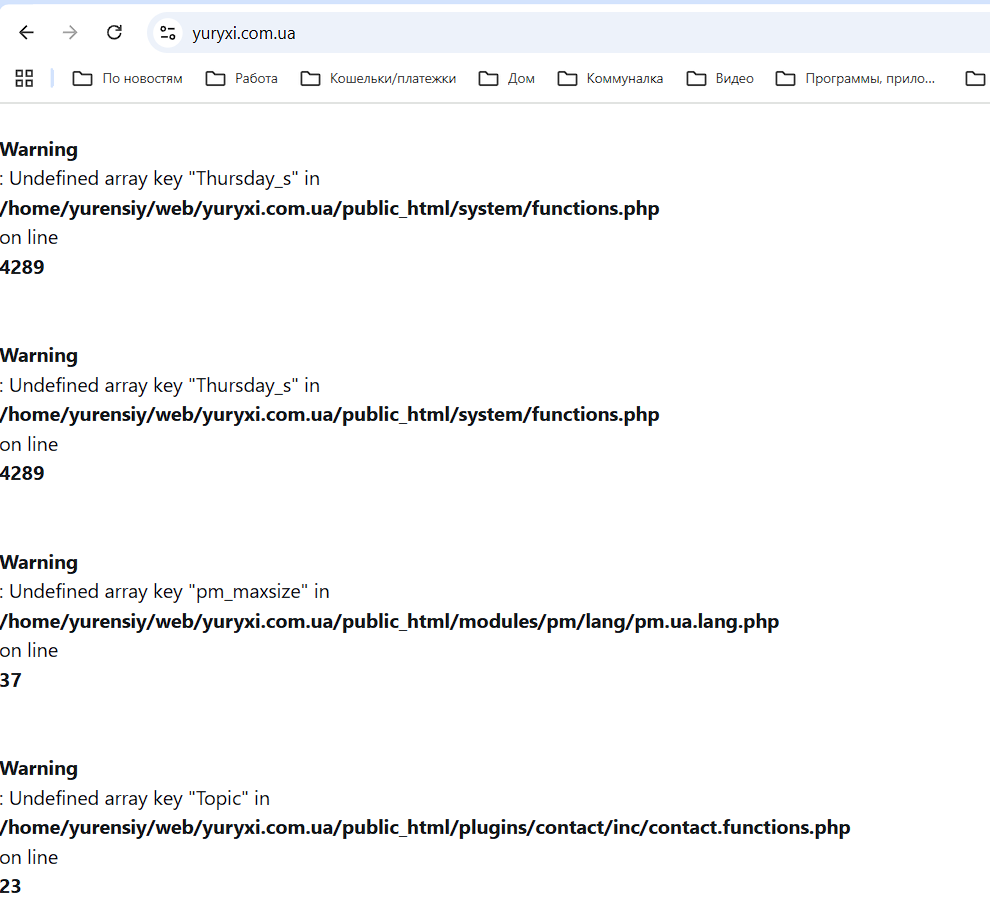Click the pm.ua.lang.php file path
Viewport: 990px width, 918px height.
pos(389,621)
